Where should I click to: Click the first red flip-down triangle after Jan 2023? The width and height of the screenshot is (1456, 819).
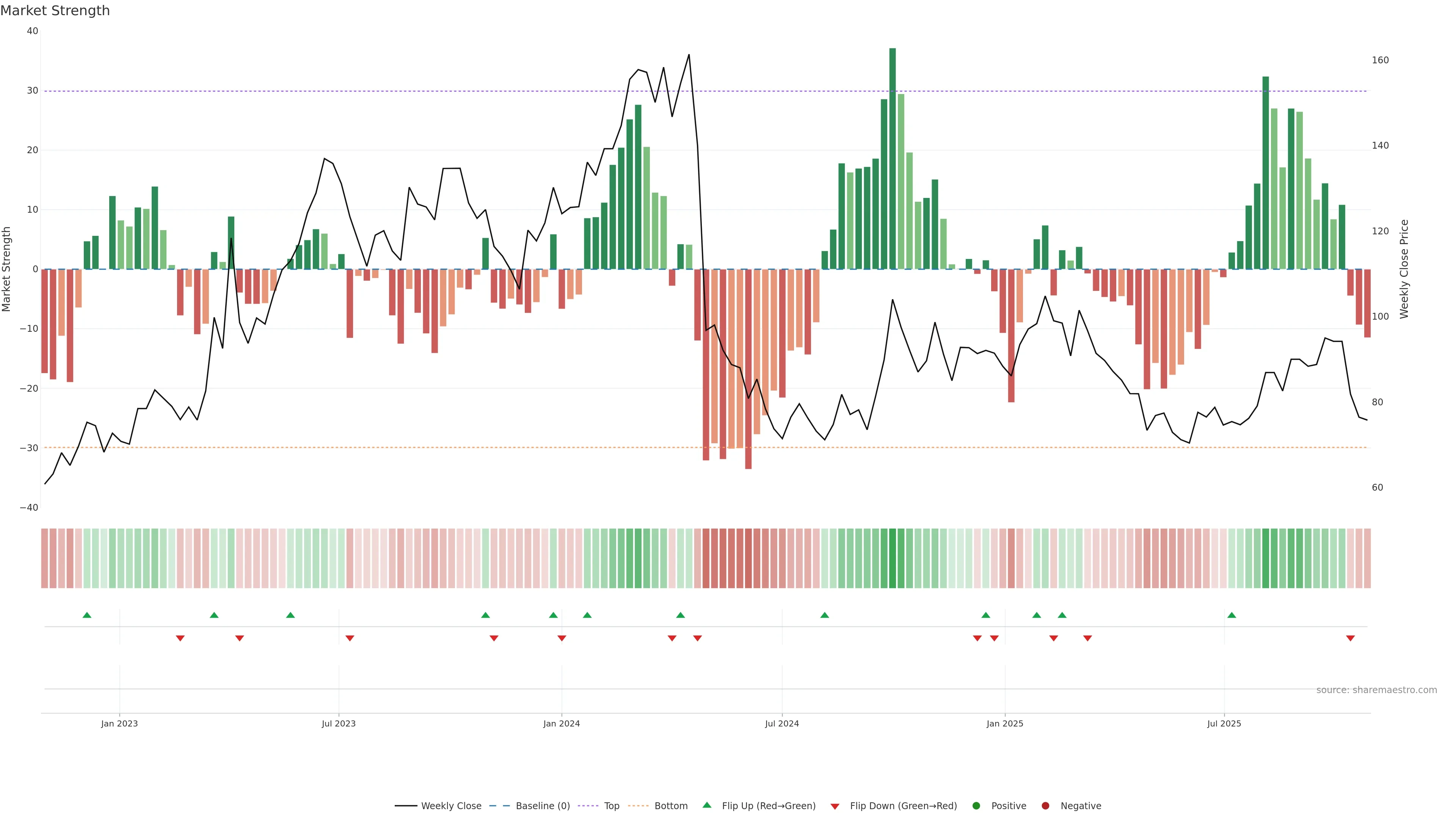pos(180,638)
